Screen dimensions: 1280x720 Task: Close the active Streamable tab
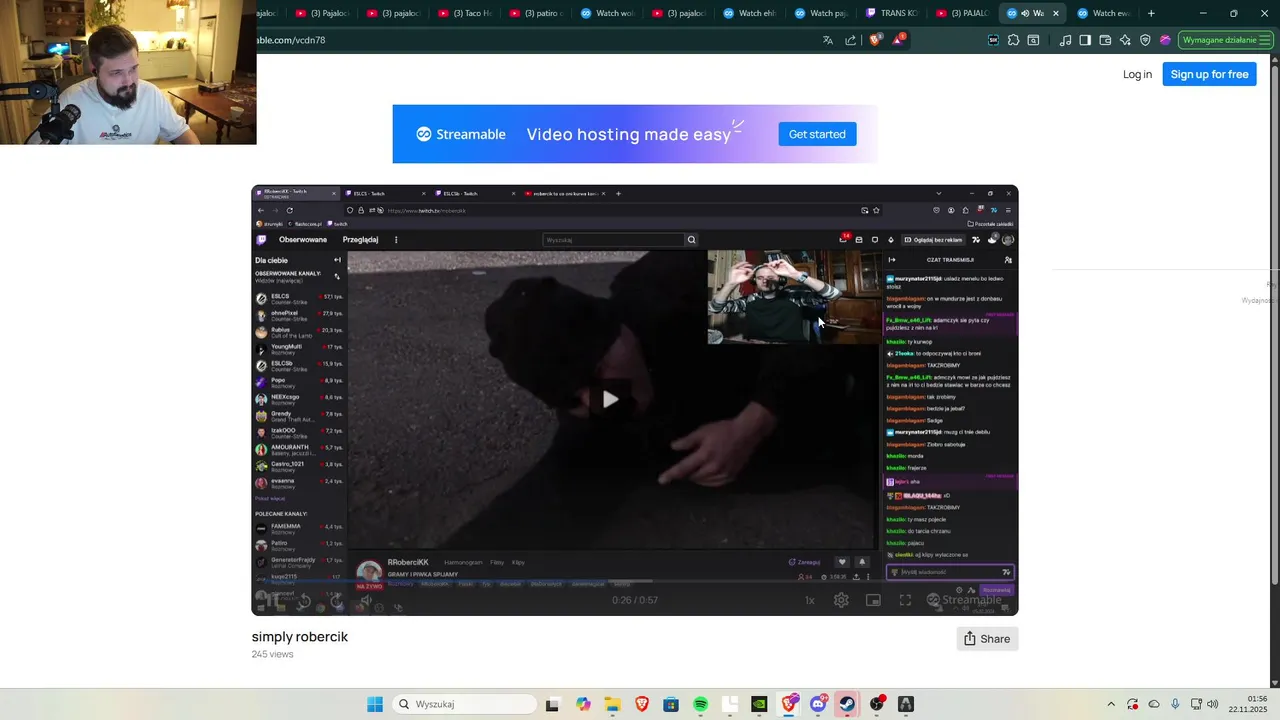(1055, 13)
